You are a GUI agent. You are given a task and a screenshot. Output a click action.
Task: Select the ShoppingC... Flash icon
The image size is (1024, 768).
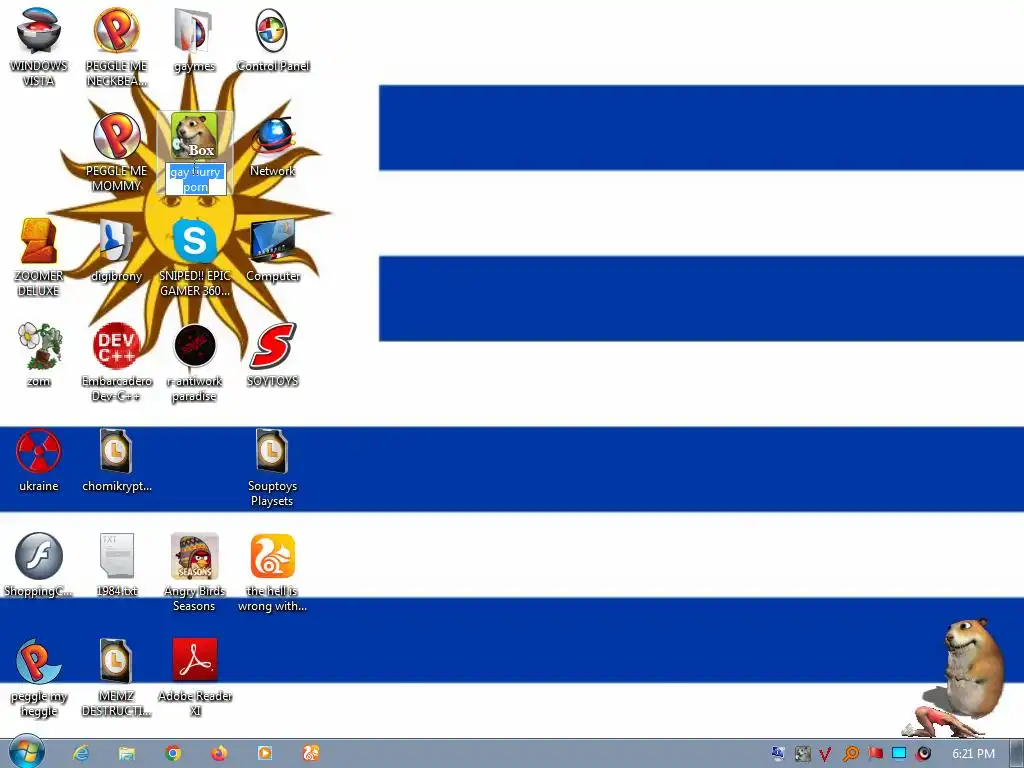coord(39,564)
